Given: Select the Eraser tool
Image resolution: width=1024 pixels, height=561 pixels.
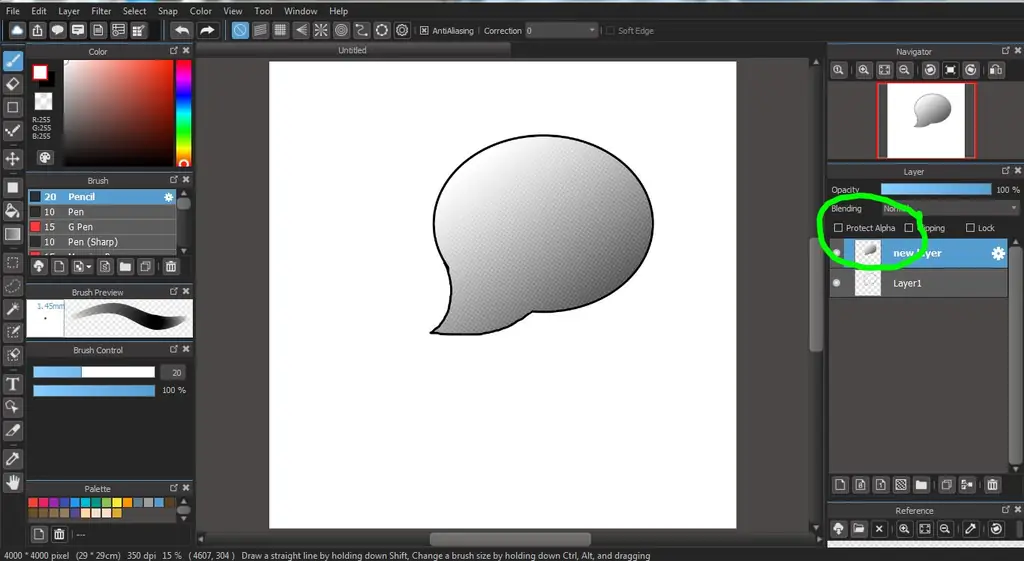Looking at the screenshot, I should [x=12, y=84].
